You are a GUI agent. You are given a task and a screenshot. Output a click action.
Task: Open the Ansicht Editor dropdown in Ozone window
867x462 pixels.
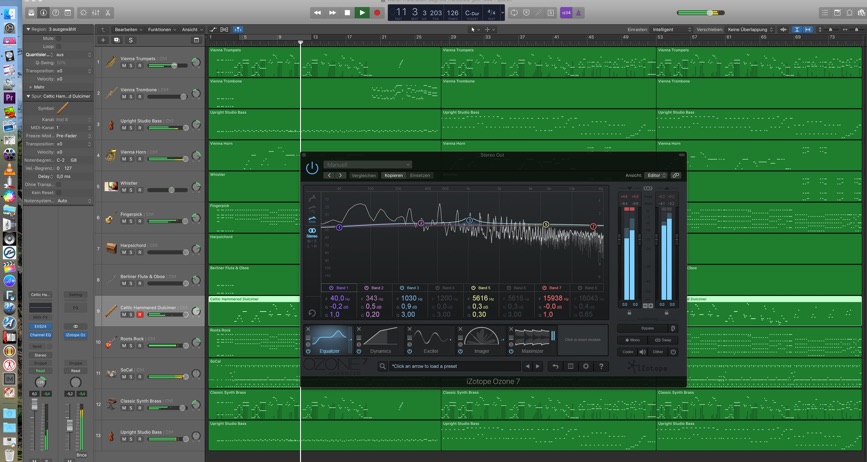click(x=656, y=175)
